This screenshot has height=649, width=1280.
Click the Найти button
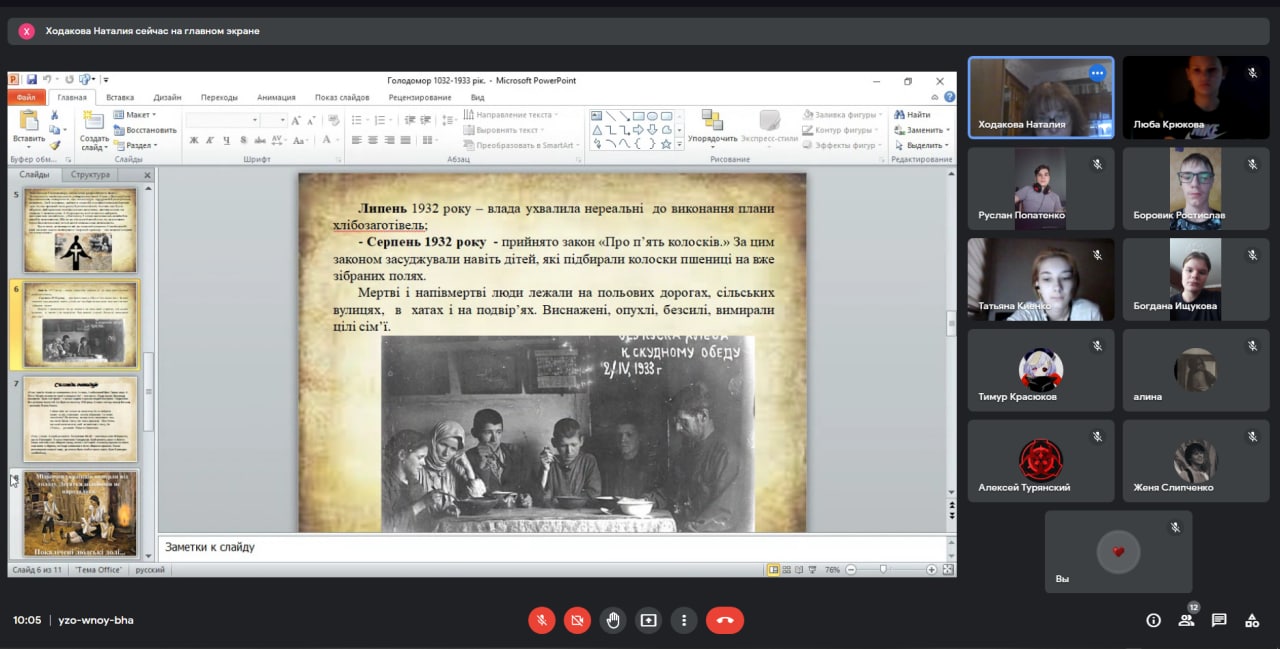(912, 115)
